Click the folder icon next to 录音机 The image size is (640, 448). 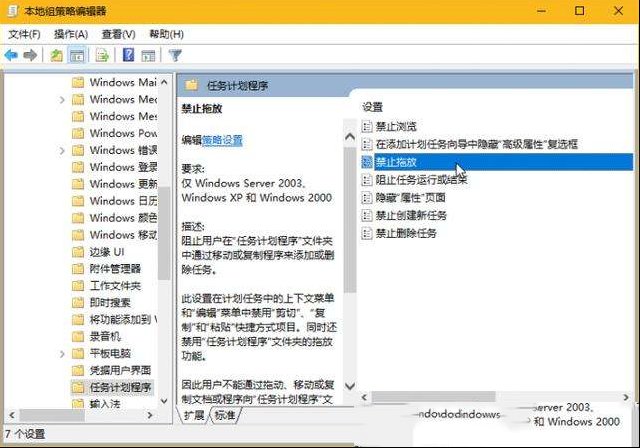coord(78,337)
